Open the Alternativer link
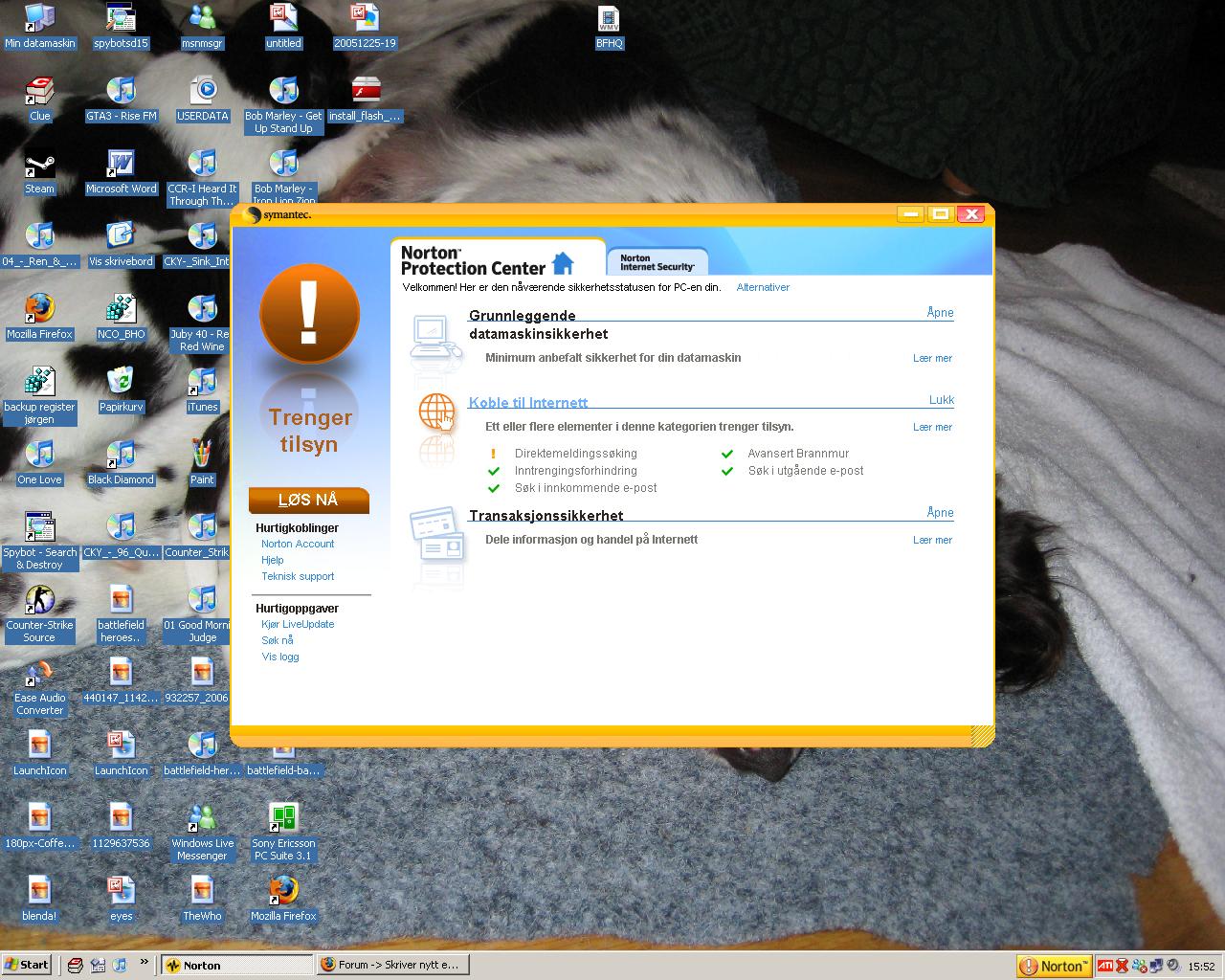Screen dimensions: 1225x980 click(763, 287)
